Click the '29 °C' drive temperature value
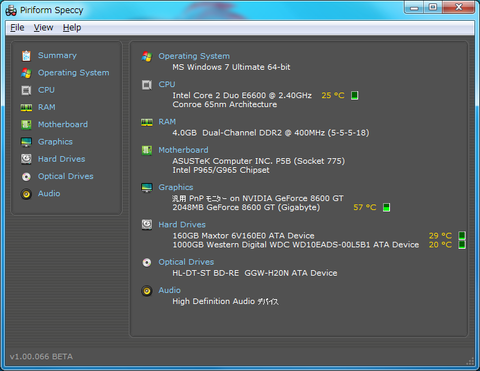480x371 pixels. [x=440, y=236]
